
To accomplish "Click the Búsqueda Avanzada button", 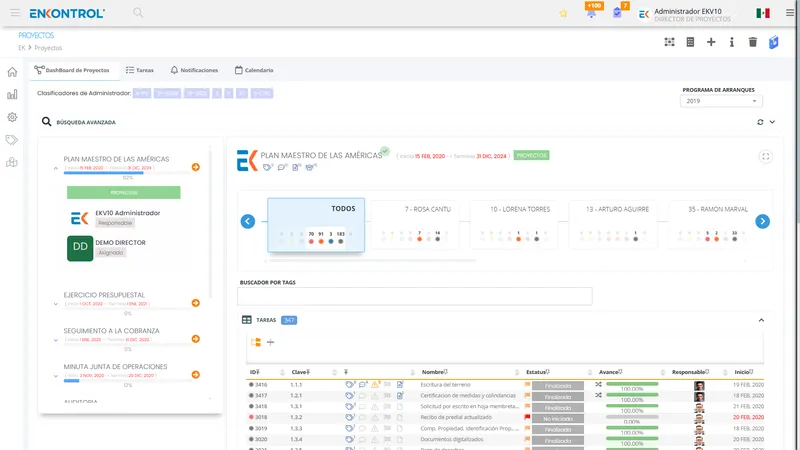I will click(x=79, y=122).
